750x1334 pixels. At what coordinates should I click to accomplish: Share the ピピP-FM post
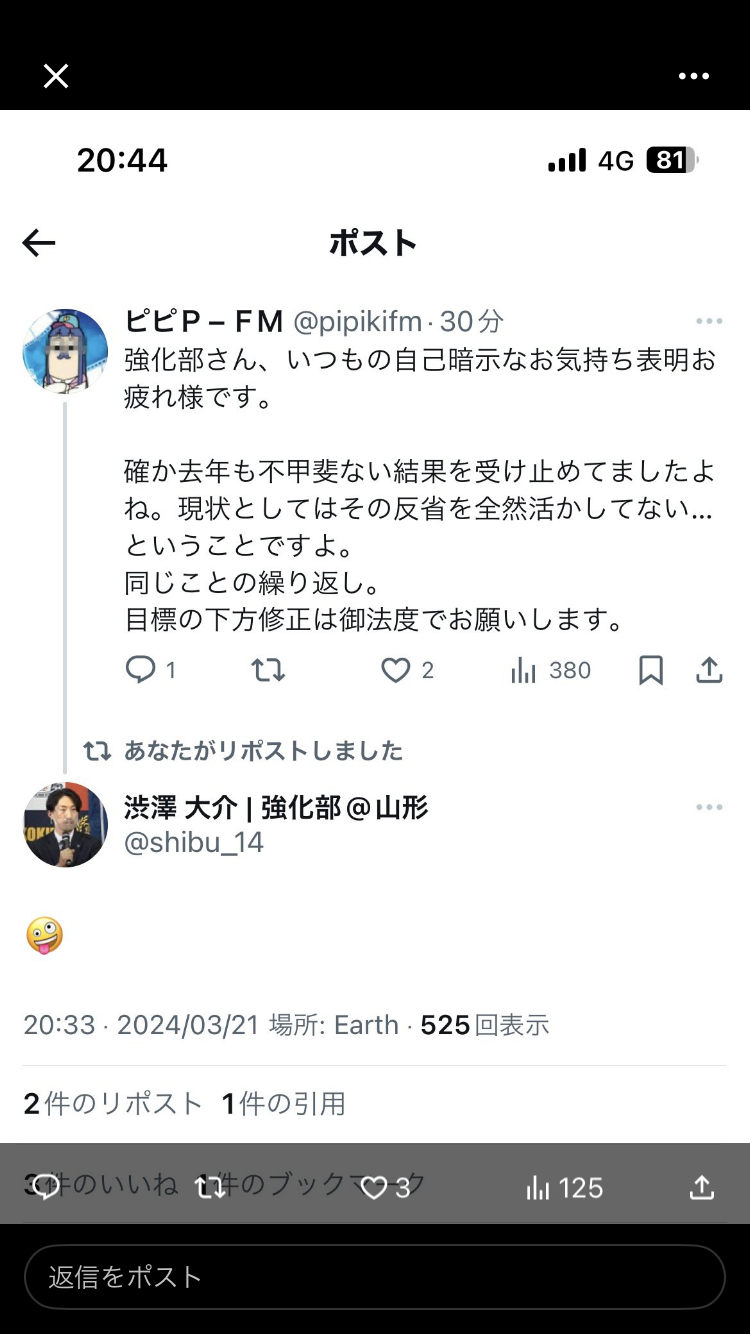pyautogui.click(x=709, y=670)
